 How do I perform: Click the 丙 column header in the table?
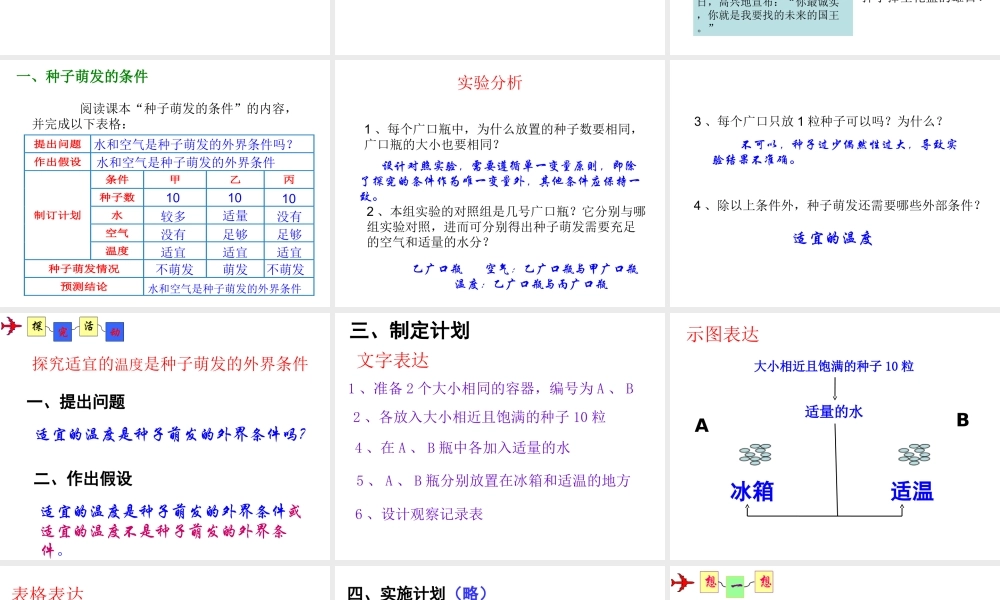(289, 180)
